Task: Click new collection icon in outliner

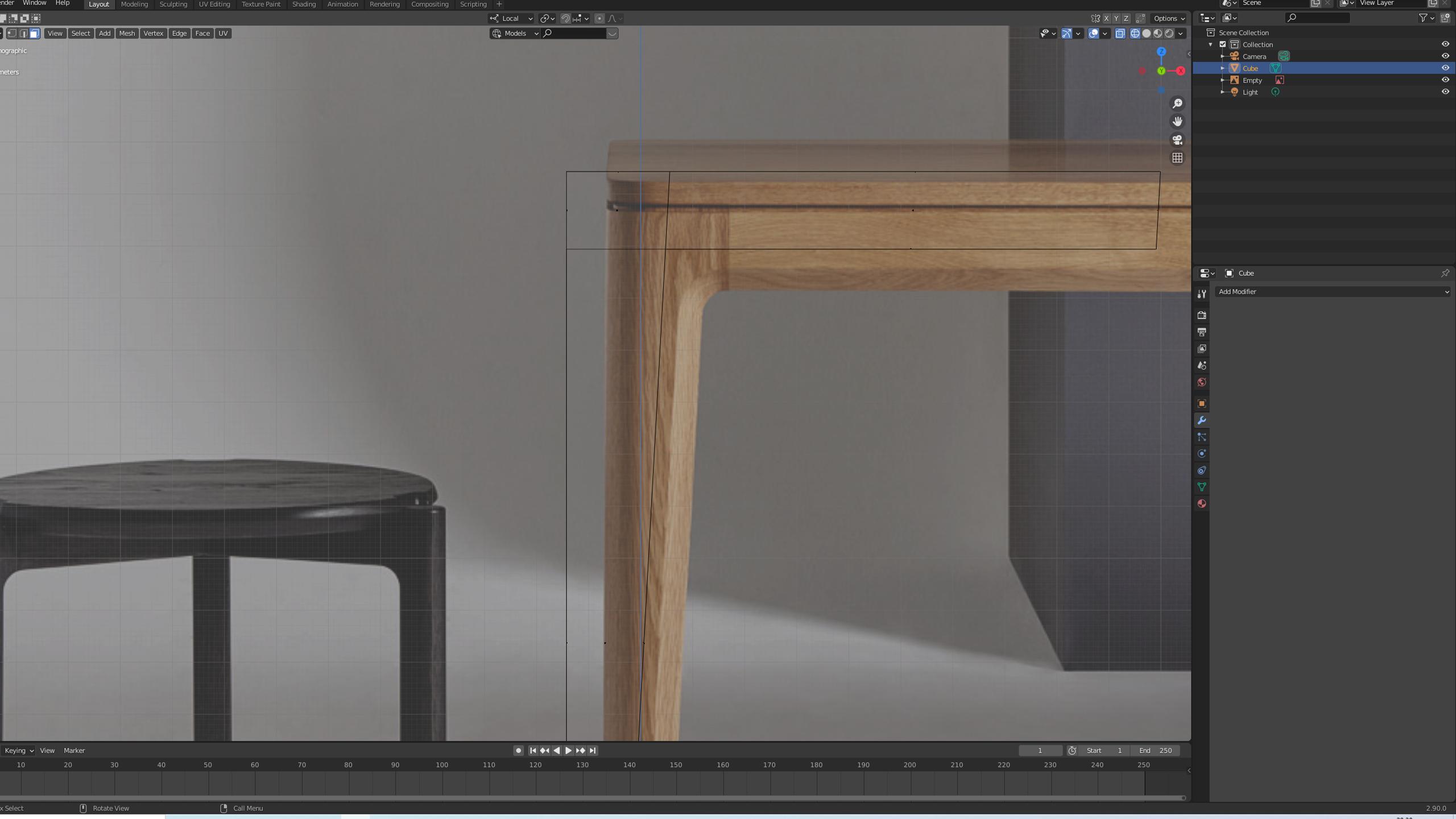Action: click(1445, 18)
